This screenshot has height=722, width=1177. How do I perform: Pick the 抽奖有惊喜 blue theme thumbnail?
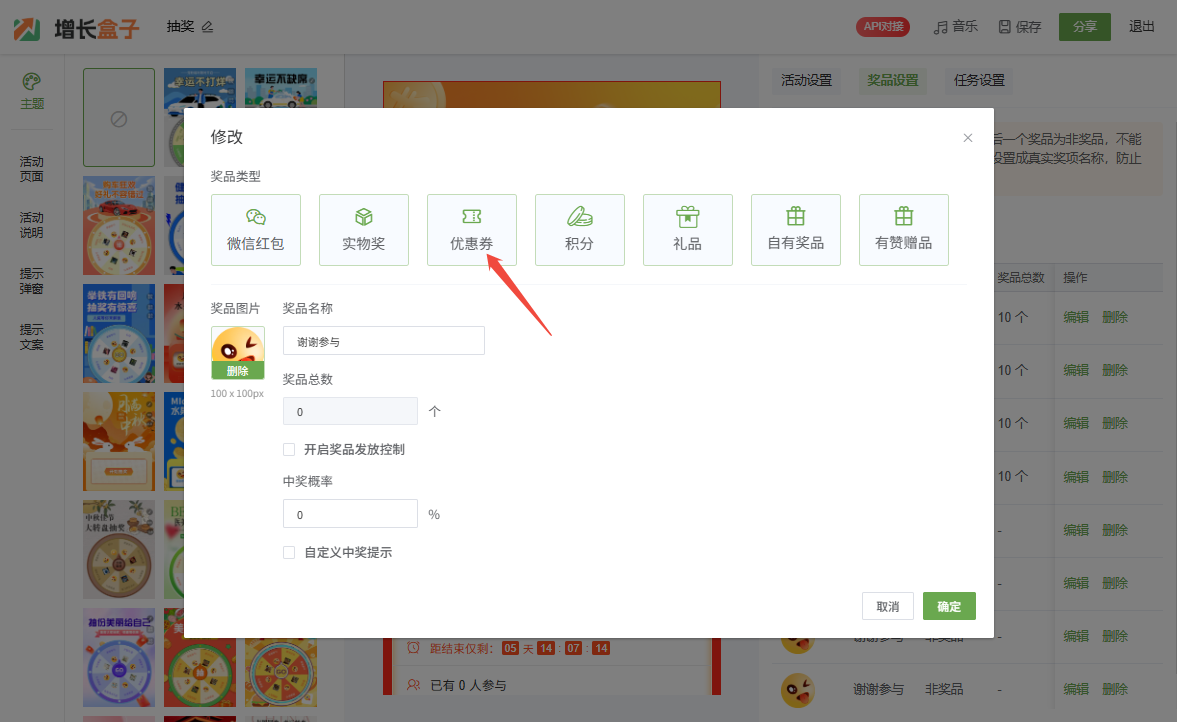click(x=119, y=333)
